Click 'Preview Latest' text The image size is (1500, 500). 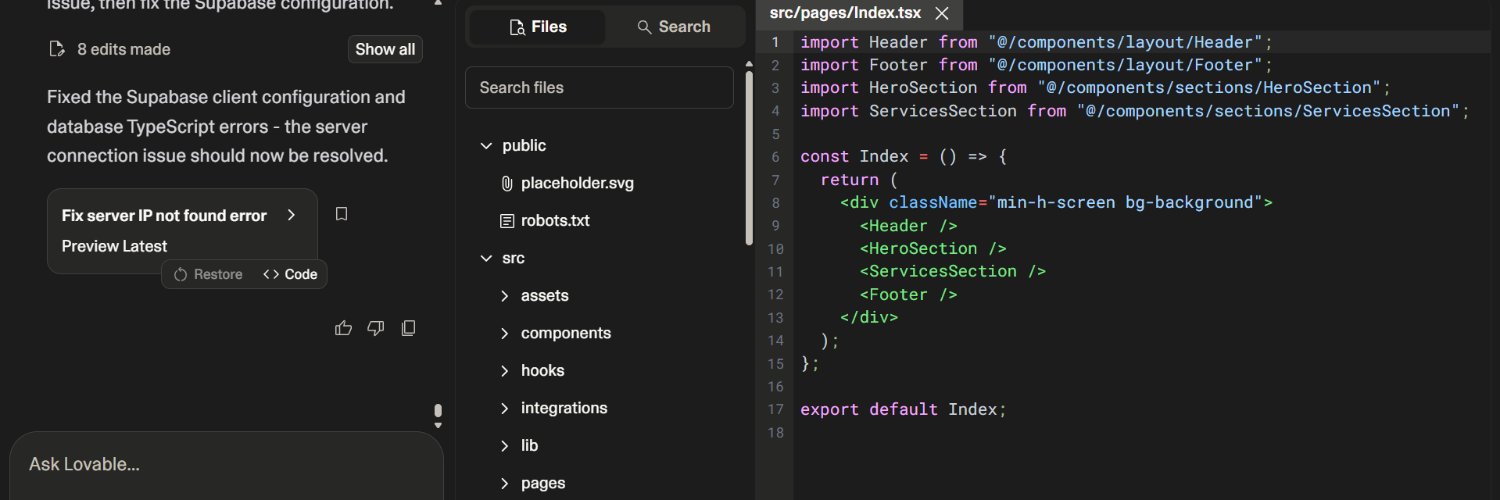click(x=115, y=246)
